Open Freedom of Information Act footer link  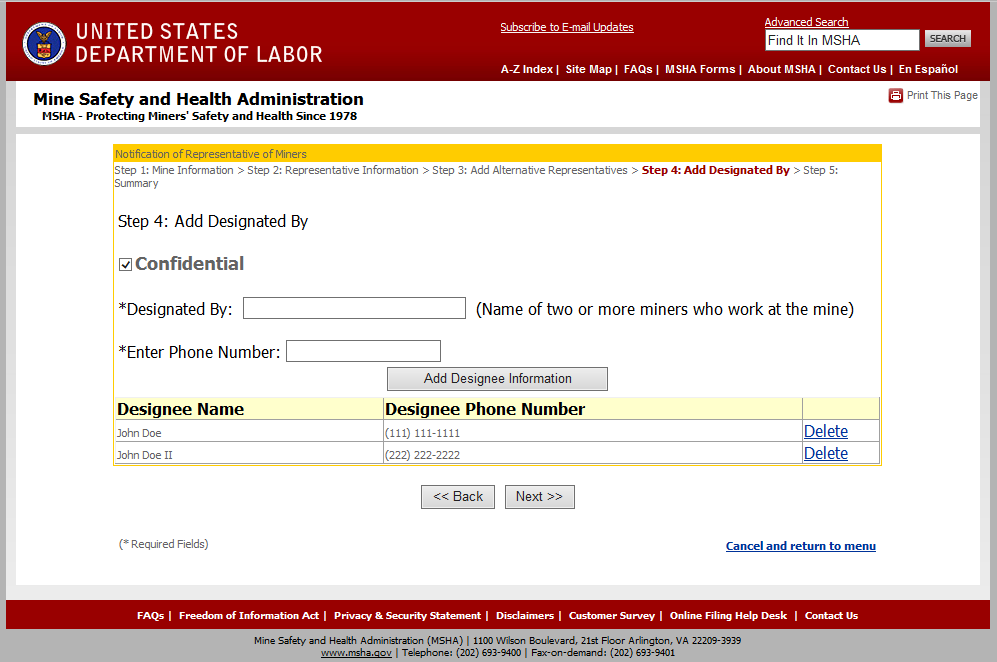249,616
